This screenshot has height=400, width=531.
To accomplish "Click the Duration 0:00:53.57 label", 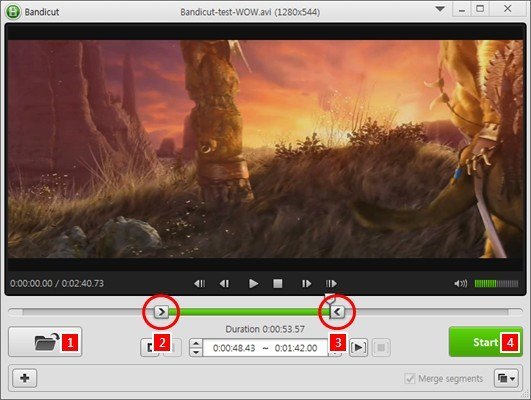I will 265,329.
